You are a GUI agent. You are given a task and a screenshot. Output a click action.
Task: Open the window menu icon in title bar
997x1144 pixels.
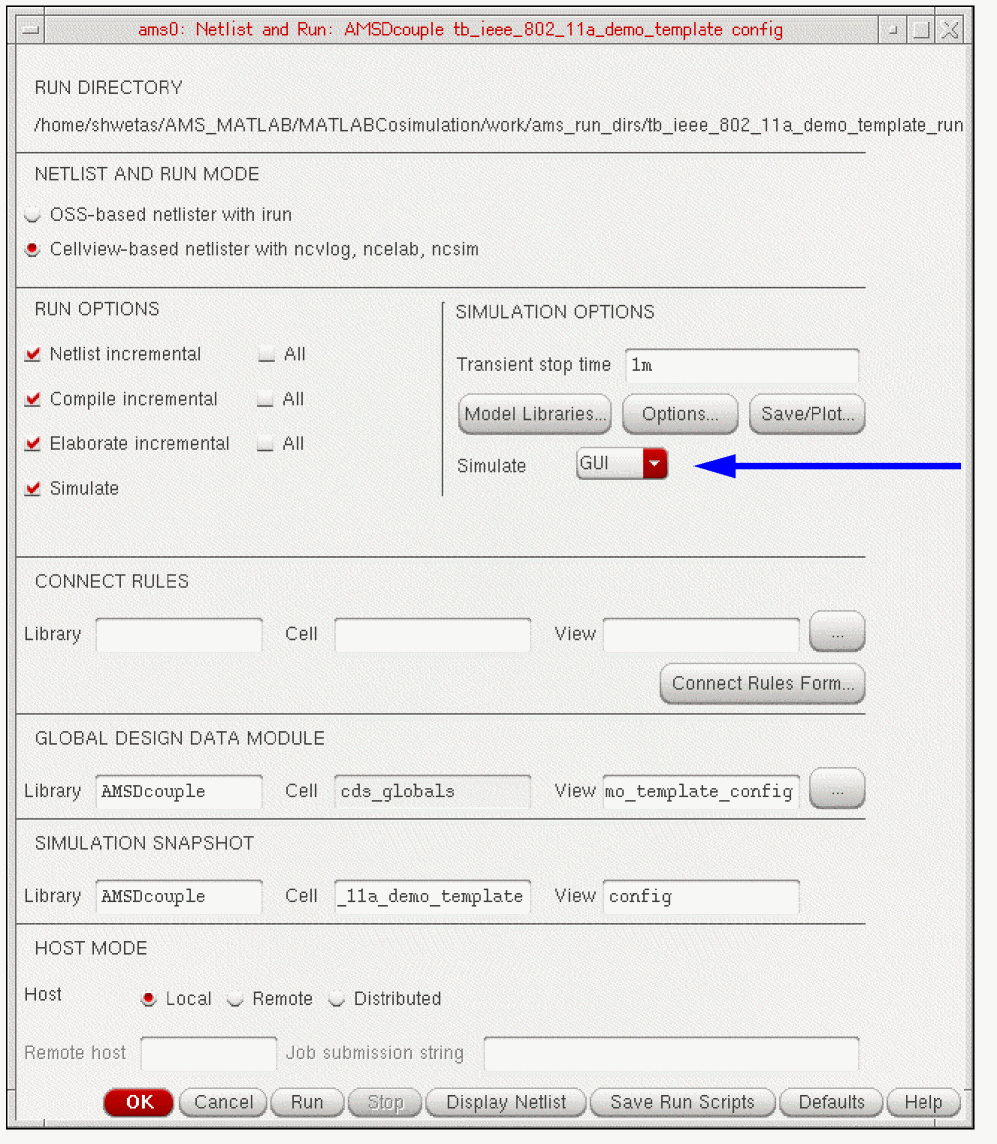click(x=31, y=30)
